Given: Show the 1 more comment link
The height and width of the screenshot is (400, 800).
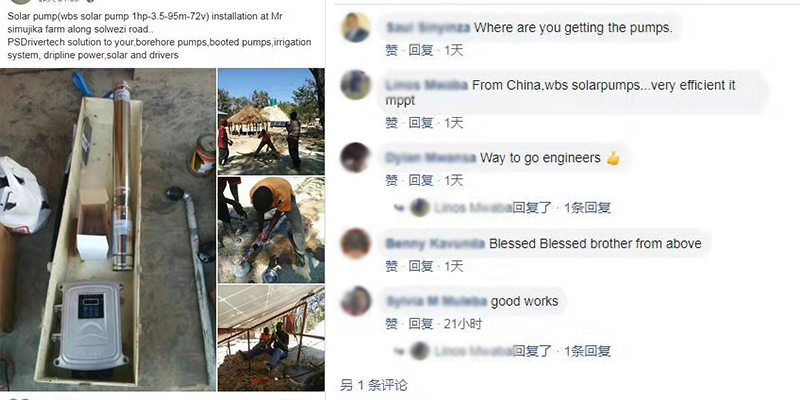Looking at the screenshot, I should tap(374, 385).
